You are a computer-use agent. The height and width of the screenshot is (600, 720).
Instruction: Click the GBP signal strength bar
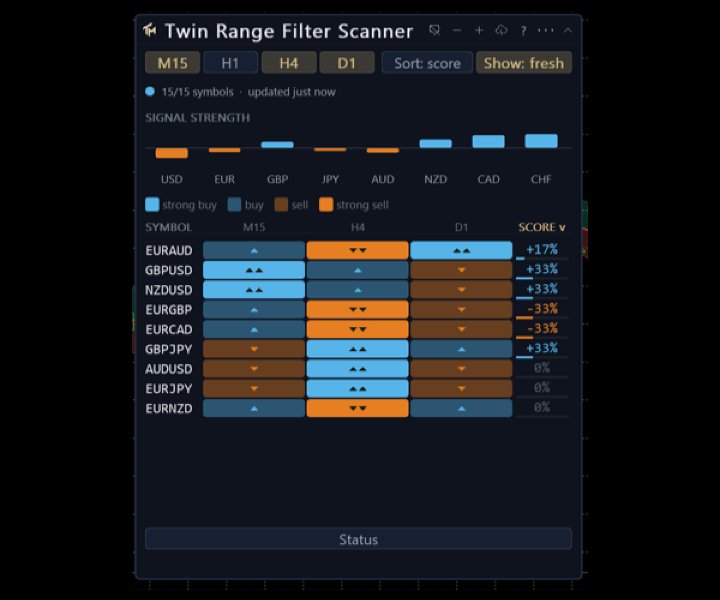click(x=277, y=145)
